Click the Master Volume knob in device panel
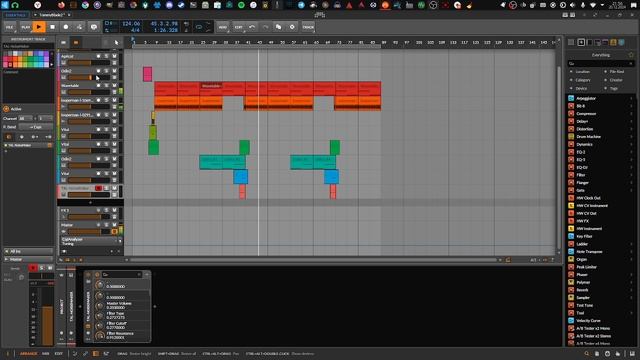This screenshot has height=360, width=640. point(100,306)
